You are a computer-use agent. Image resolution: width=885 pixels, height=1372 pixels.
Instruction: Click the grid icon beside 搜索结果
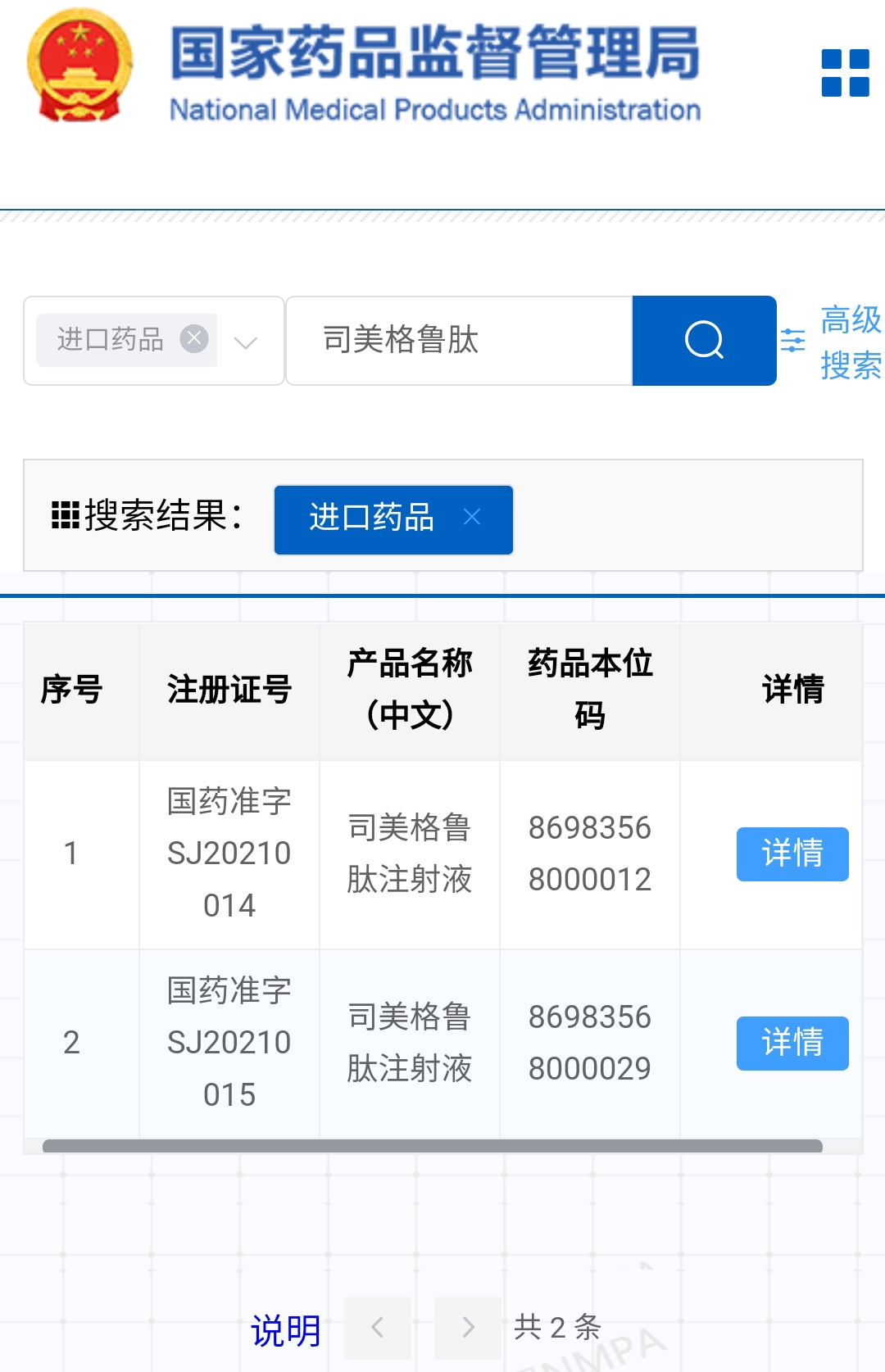point(66,516)
